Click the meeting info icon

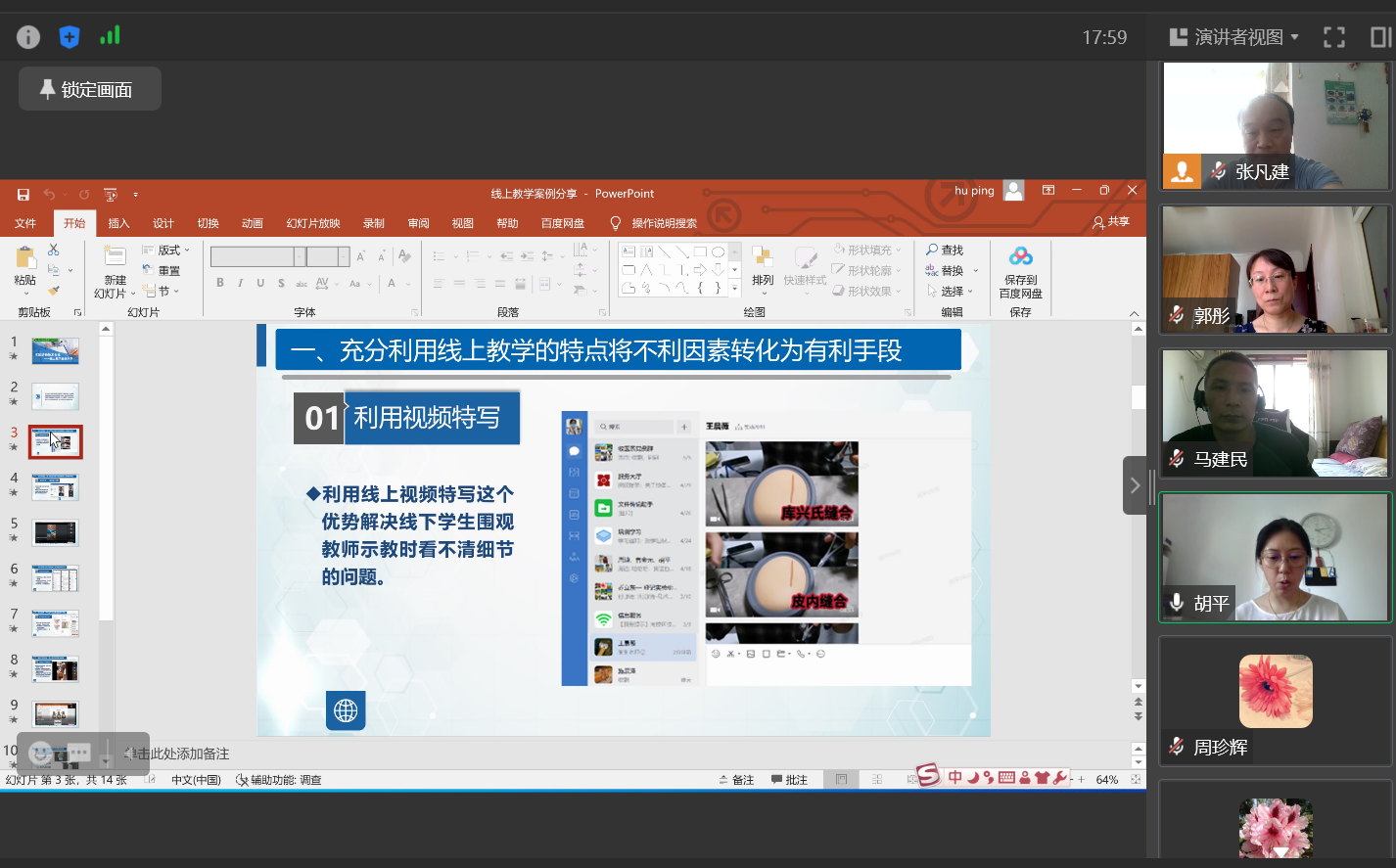(28, 37)
